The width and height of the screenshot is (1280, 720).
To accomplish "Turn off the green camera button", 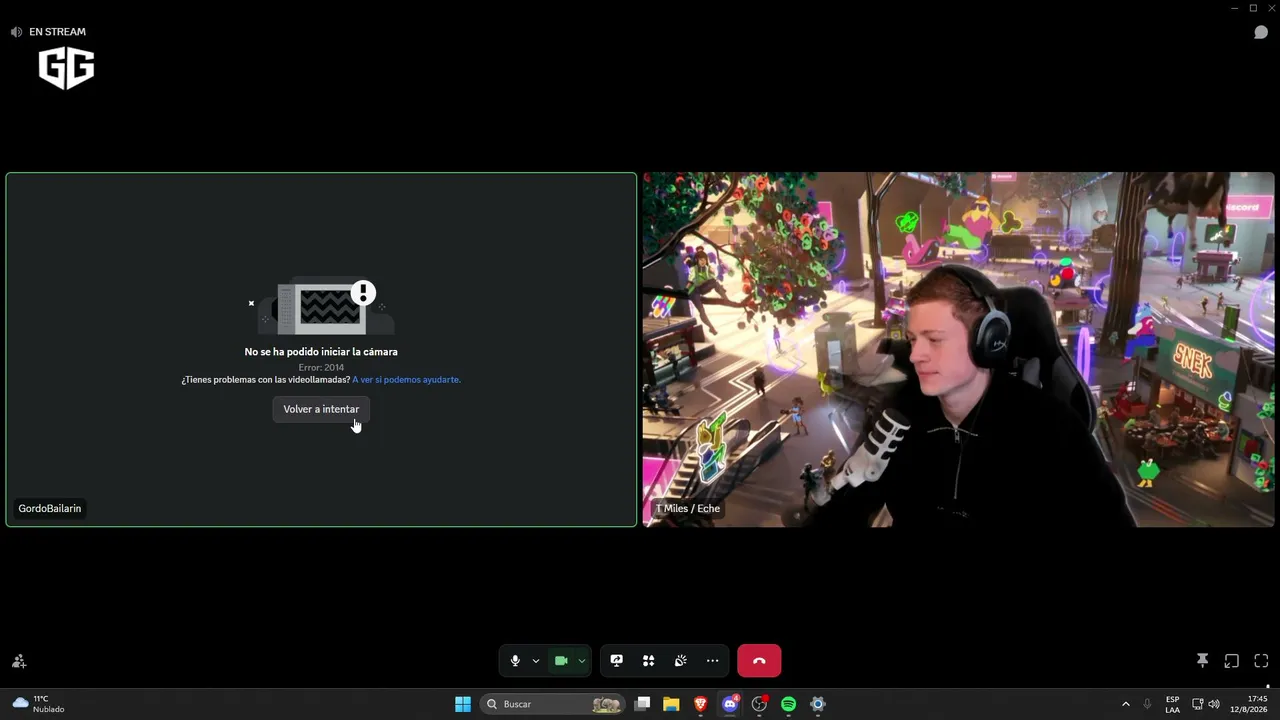I will [x=561, y=661].
